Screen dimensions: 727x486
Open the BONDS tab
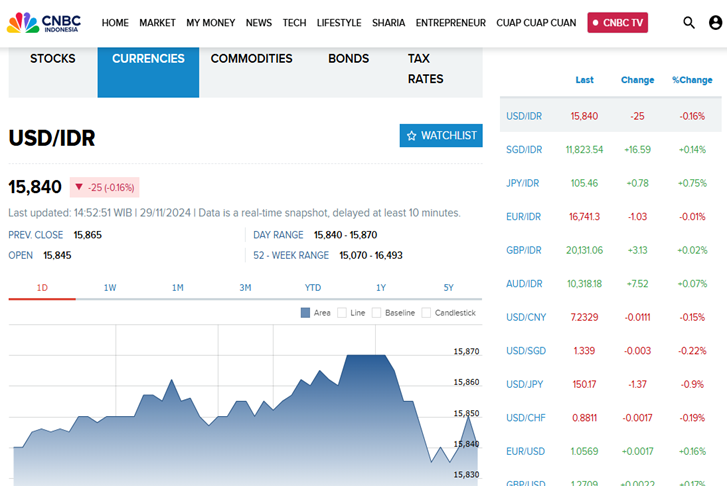(348, 59)
